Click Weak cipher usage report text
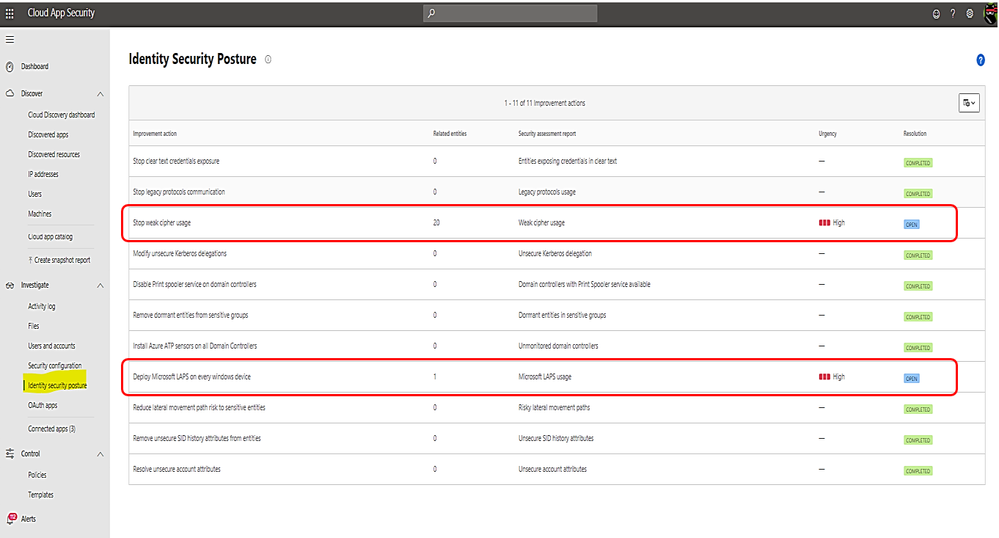Viewport: 999px width, 538px height. click(542, 222)
